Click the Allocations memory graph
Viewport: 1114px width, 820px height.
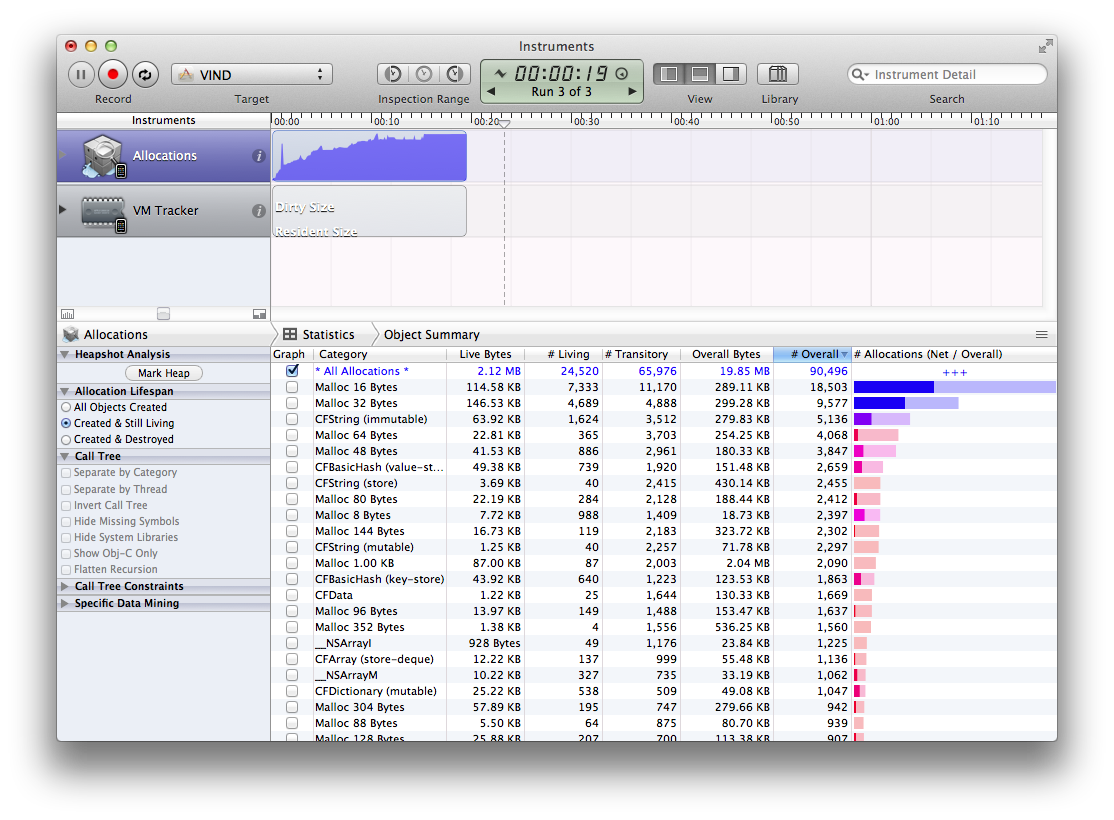[369, 156]
